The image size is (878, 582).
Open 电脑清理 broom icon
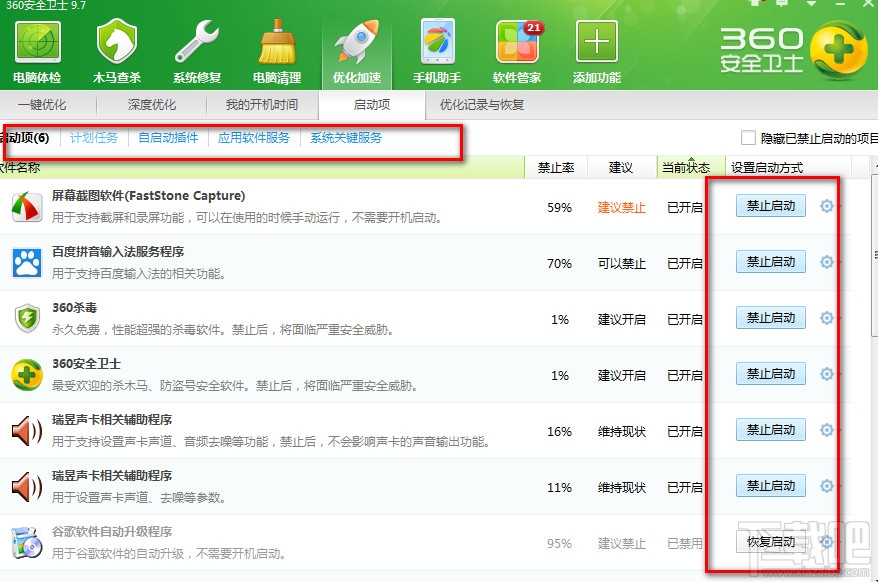pyautogui.click(x=277, y=52)
